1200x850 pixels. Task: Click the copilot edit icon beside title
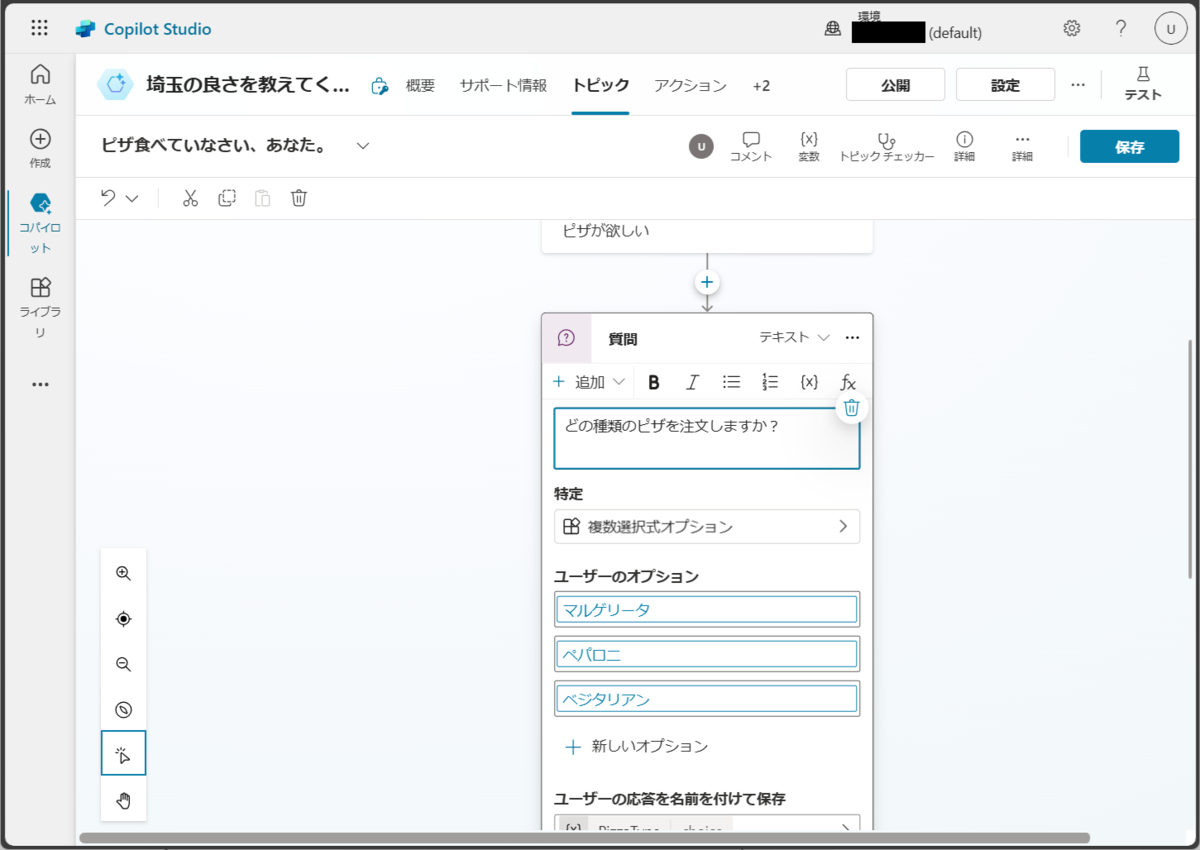tap(379, 86)
